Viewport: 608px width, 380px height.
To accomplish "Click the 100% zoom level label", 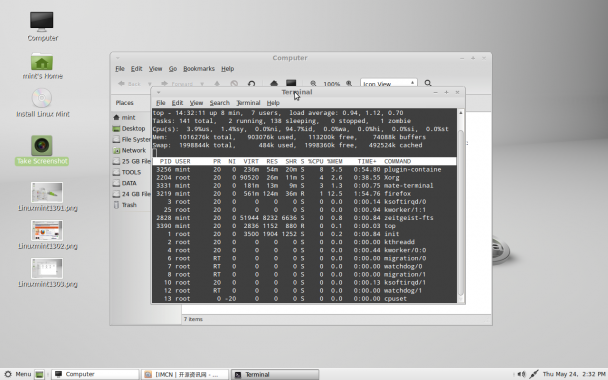I will 332,84.
